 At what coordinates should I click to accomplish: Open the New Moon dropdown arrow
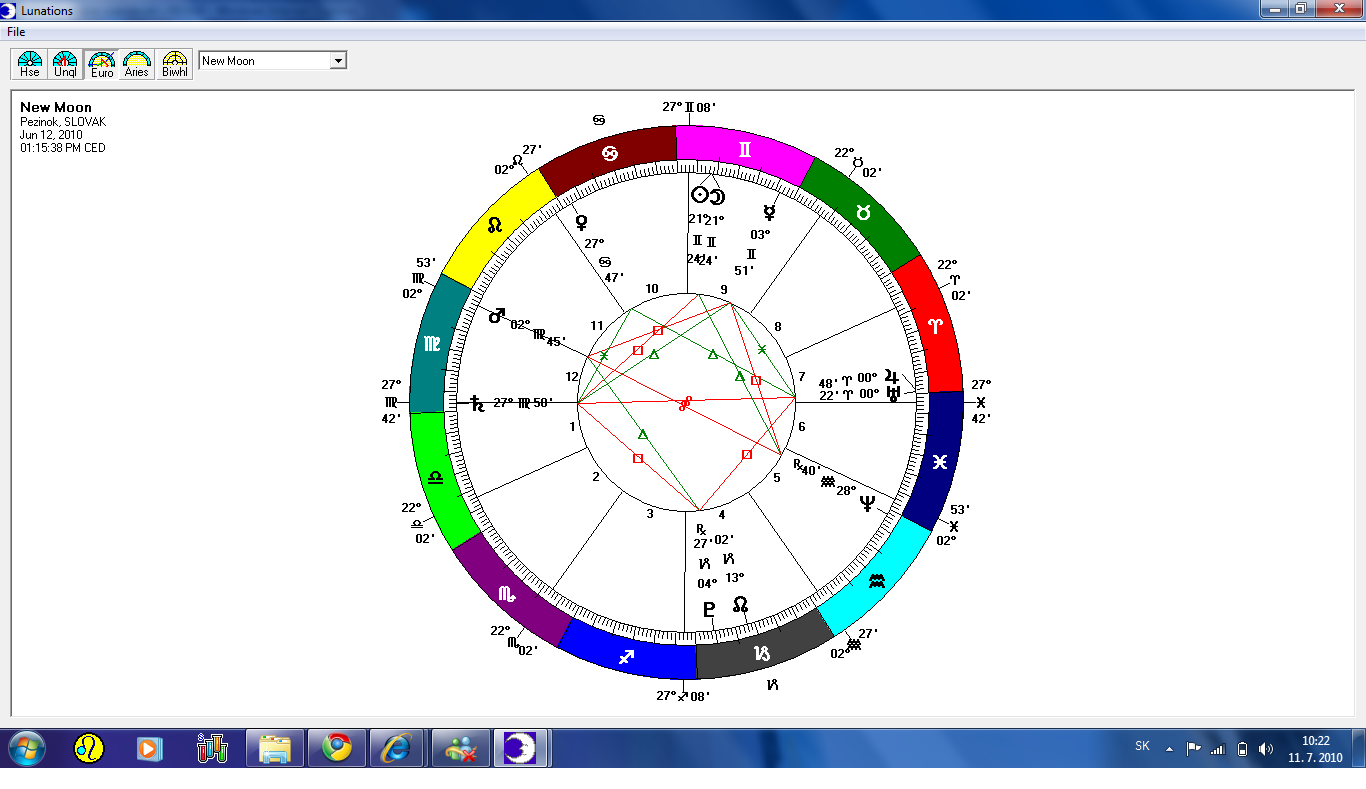(338, 61)
